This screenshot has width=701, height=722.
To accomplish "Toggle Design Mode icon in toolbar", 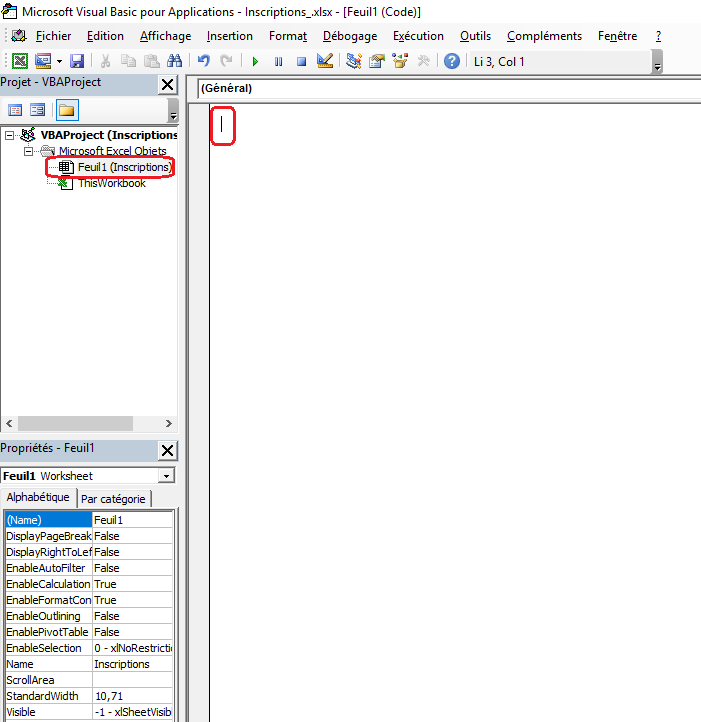I will [324, 61].
